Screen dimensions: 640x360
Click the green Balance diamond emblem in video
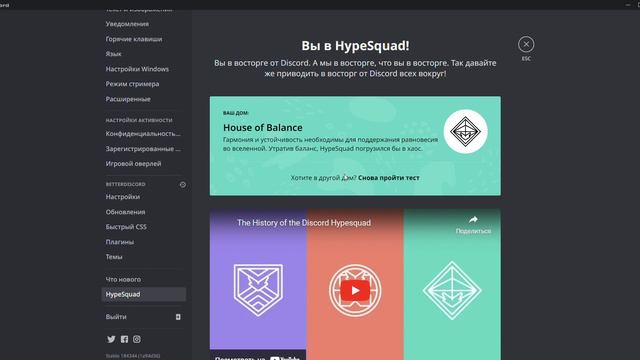452,290
